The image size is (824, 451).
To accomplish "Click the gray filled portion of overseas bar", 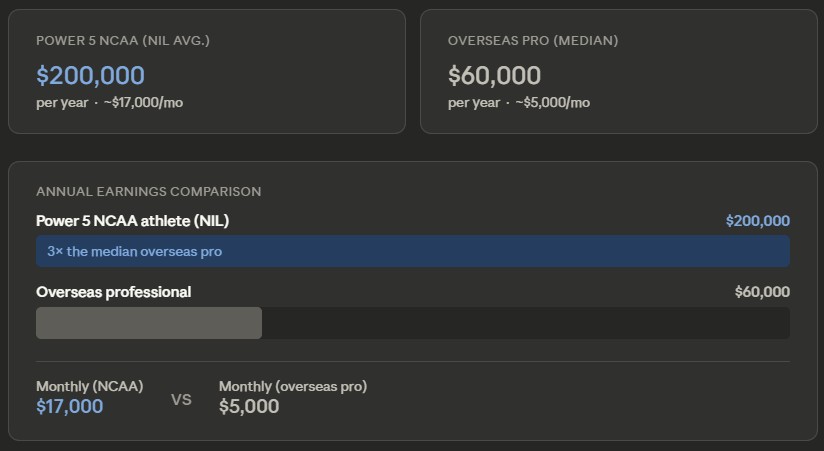I will [x=148, y=323].
